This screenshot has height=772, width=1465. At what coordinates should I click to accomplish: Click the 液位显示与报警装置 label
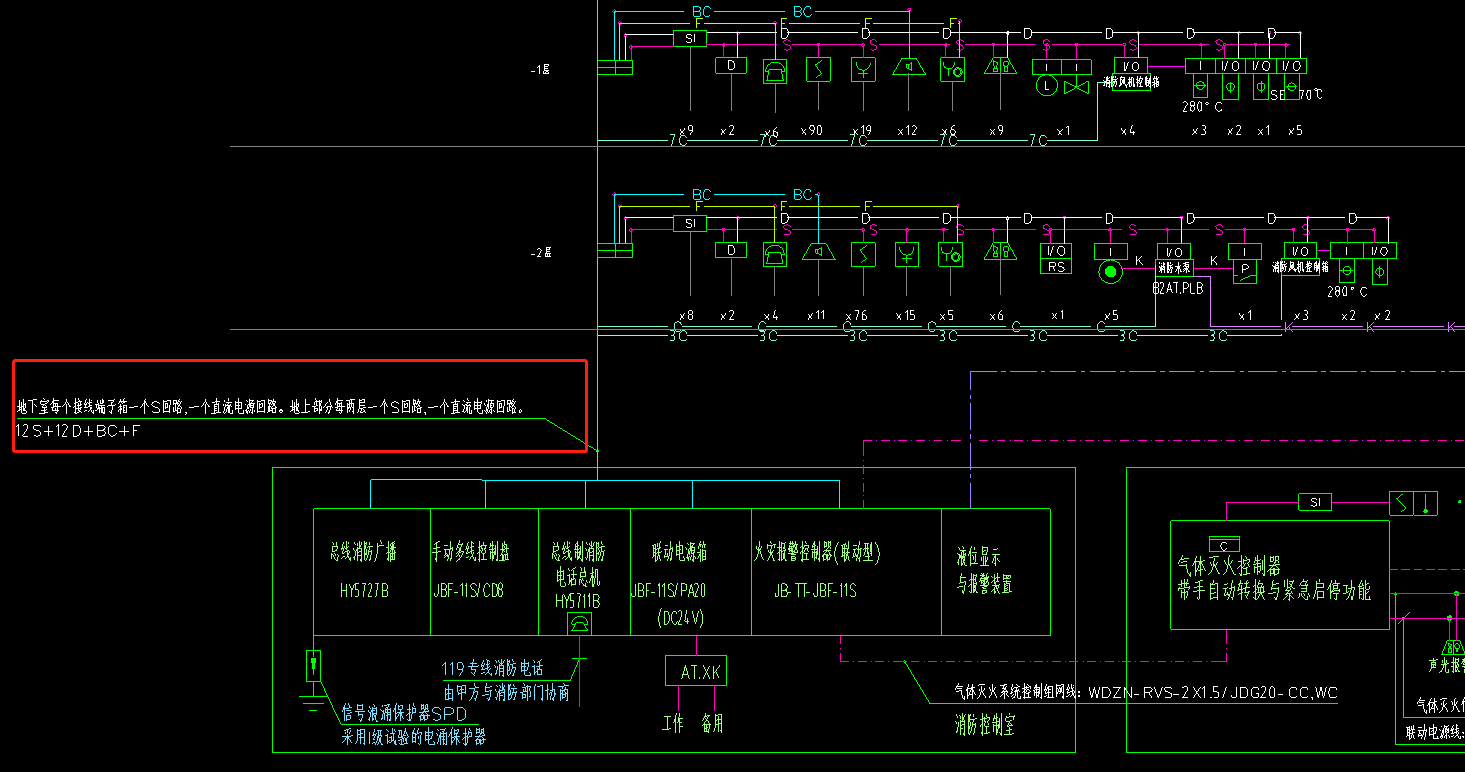pos(984,571)
